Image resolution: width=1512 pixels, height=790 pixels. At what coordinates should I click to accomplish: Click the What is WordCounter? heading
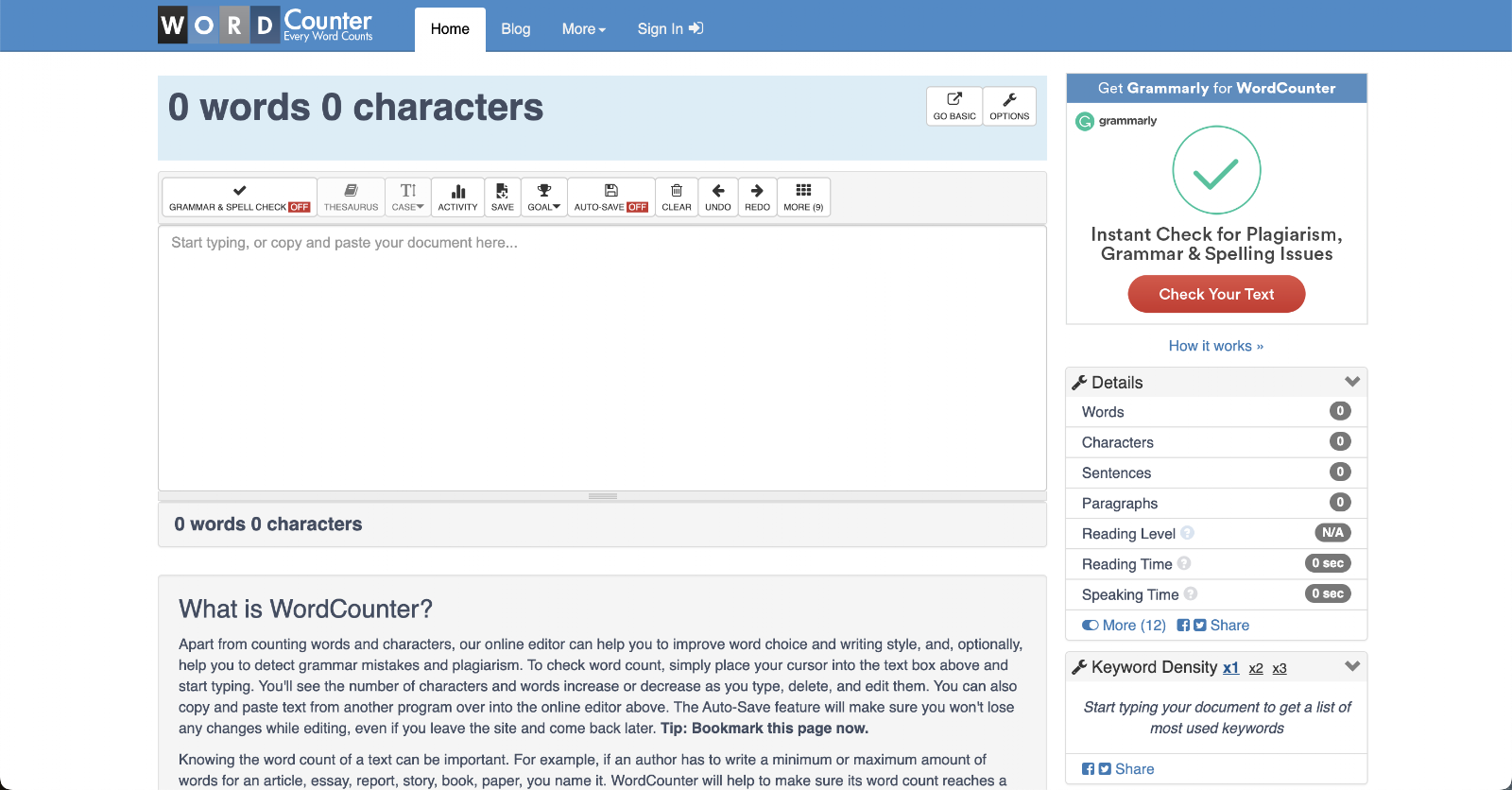point(305,609)
